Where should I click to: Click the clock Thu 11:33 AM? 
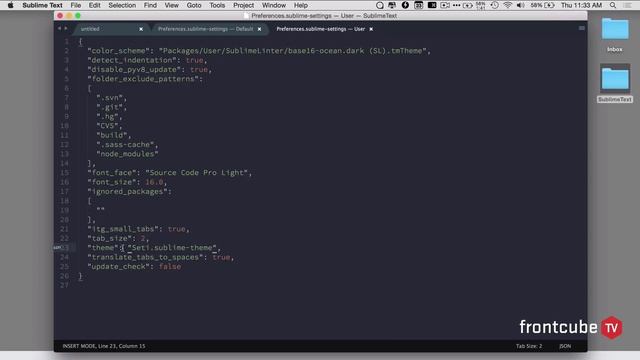pos(581,5)
